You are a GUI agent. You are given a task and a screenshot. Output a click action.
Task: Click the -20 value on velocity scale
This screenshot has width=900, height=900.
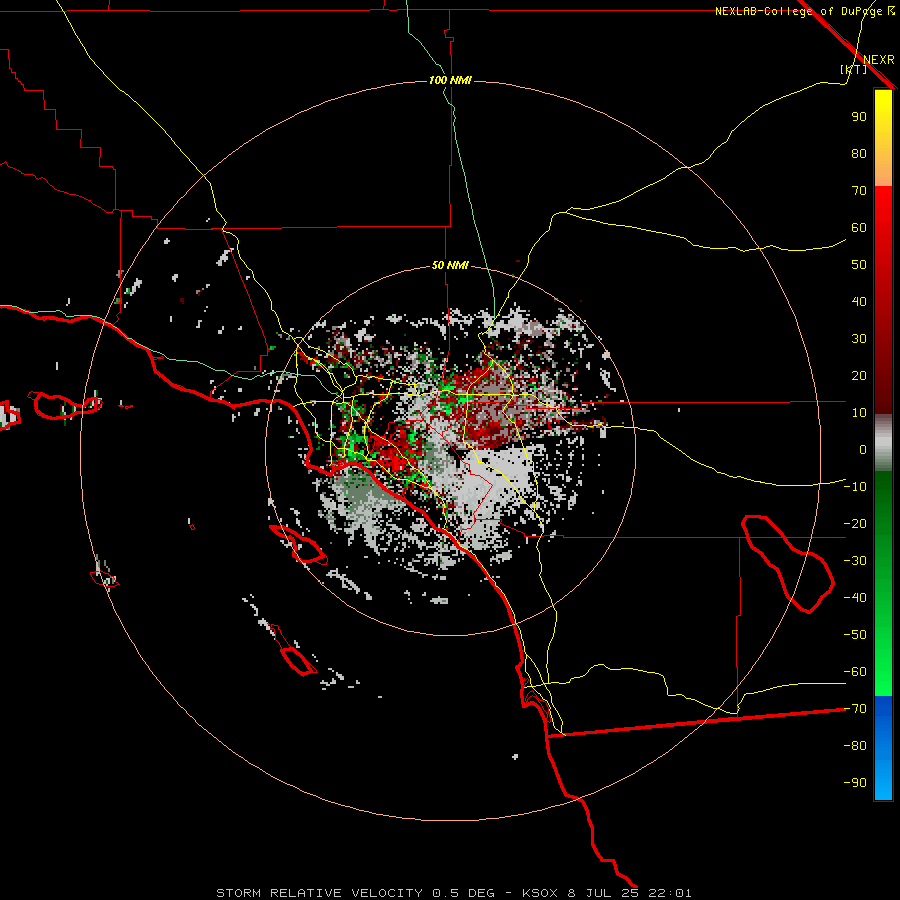click(855, 524)
